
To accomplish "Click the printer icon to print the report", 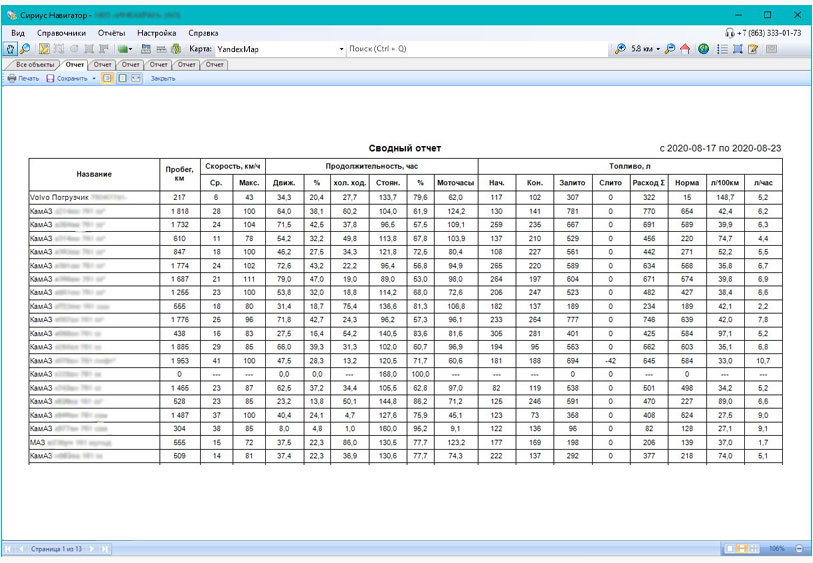I will (x=12, y=77).
